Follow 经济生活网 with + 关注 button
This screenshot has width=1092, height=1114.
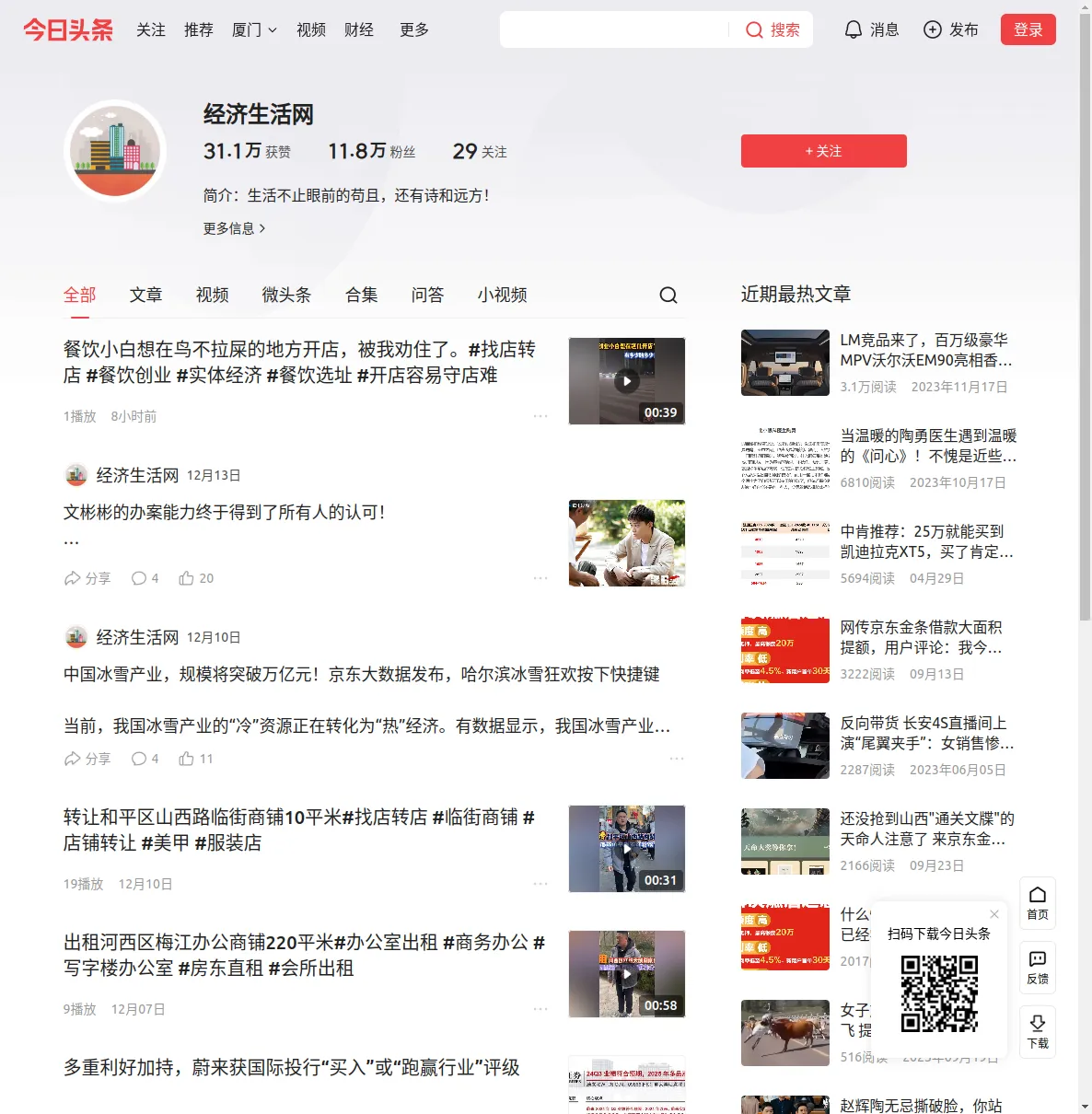tap(824, 151)
